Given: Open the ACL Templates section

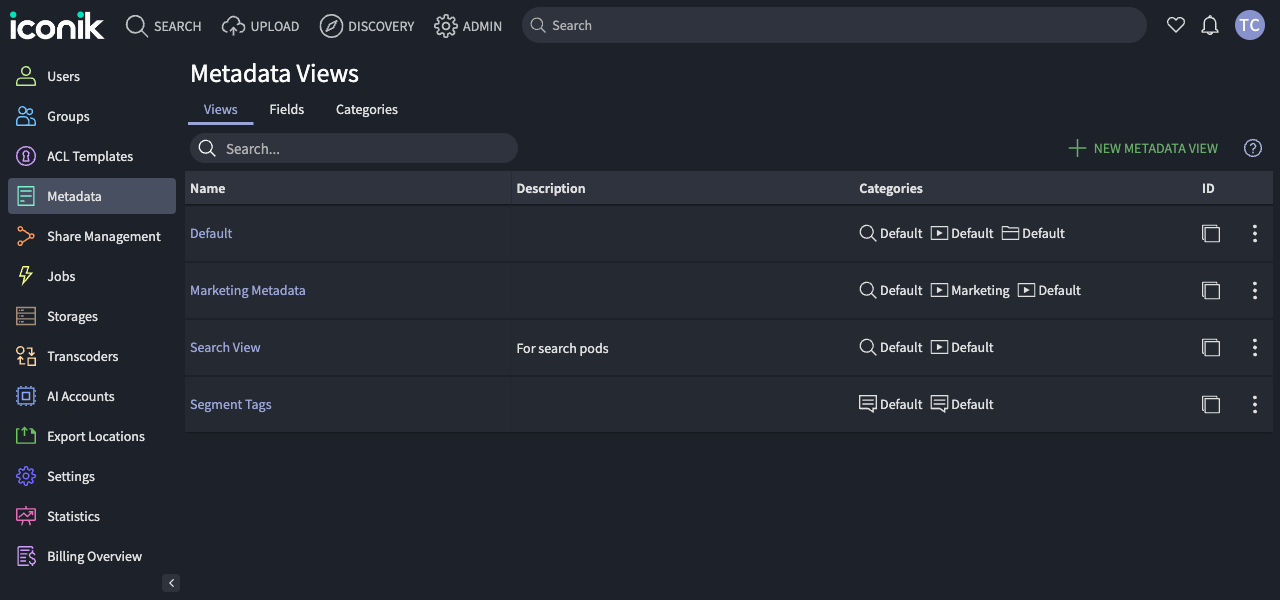Looking at the screenshot, I should pyautogui.click(x=90, y=156).
